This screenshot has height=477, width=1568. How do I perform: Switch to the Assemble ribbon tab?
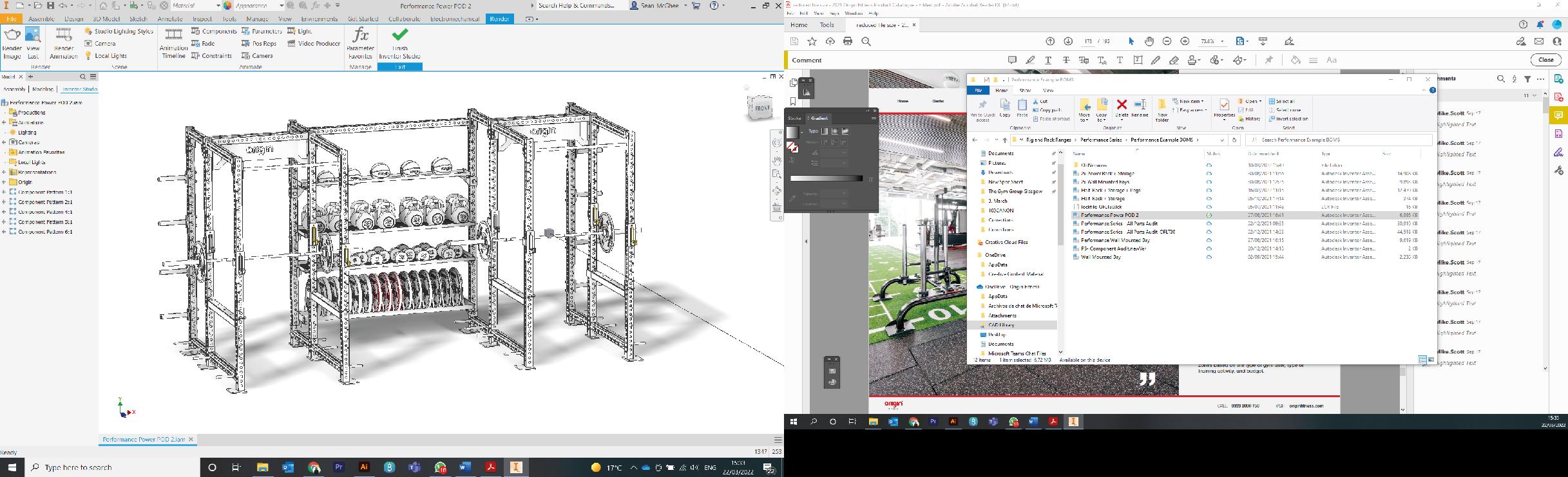click(41, 19)
